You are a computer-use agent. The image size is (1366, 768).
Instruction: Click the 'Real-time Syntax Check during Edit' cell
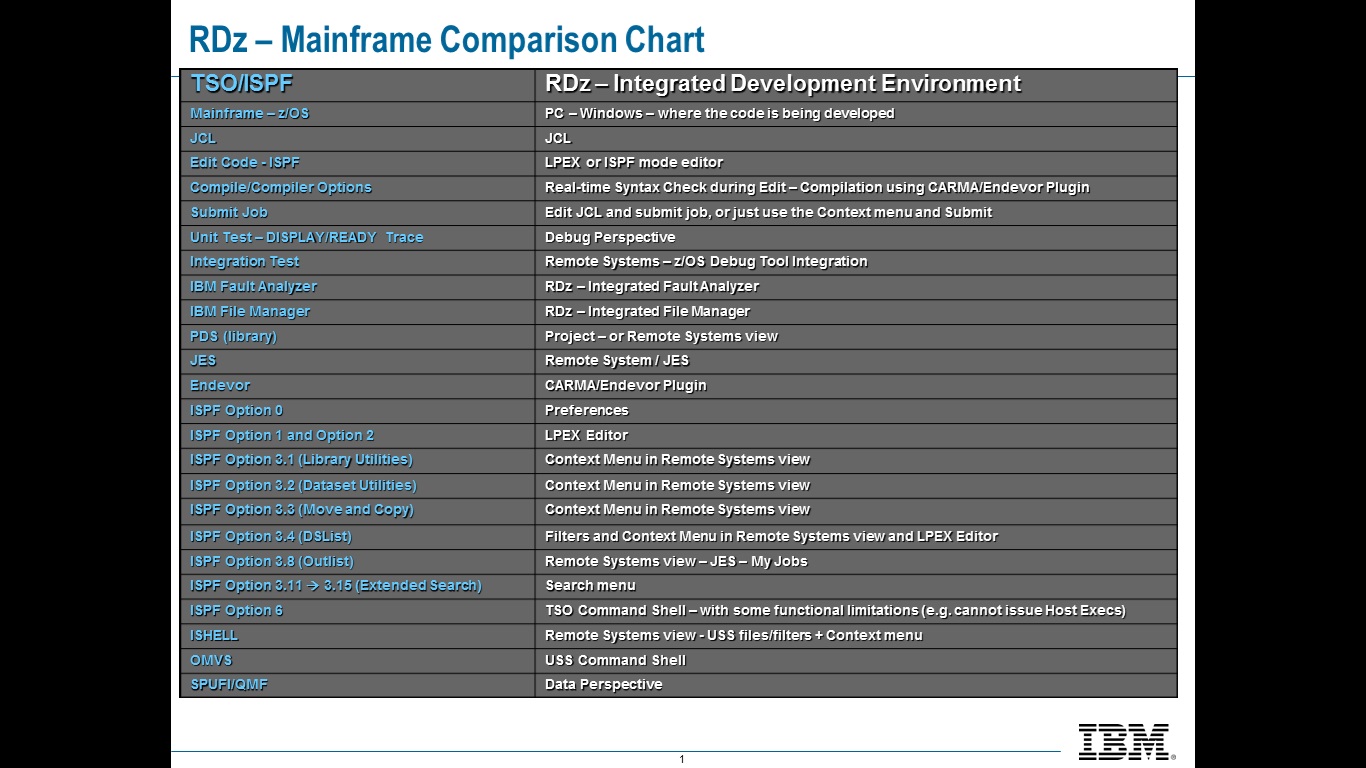tap(856, 187)
